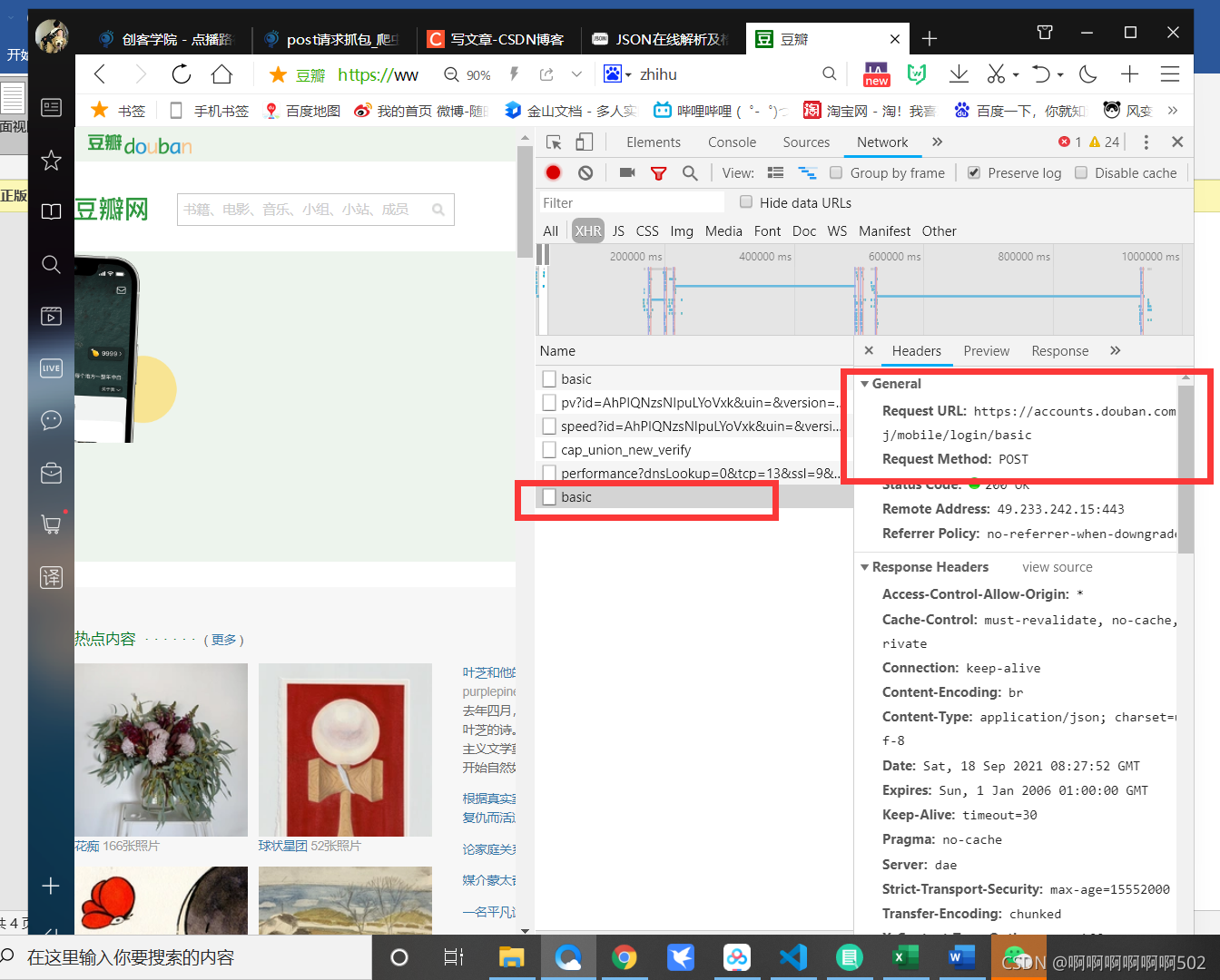The width and height of the screenshot is (1220, 980).
Task: Switch to the Sources panel tab
Action: pos(806,142)
